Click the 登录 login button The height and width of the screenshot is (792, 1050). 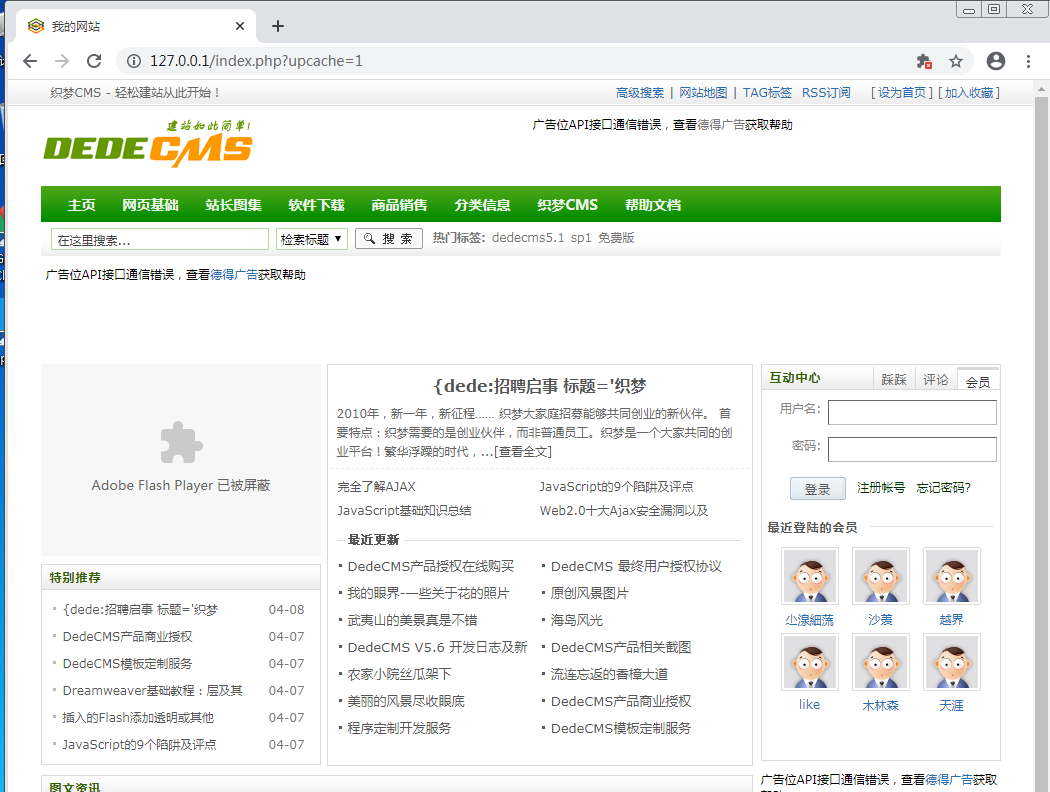(817, 489)
